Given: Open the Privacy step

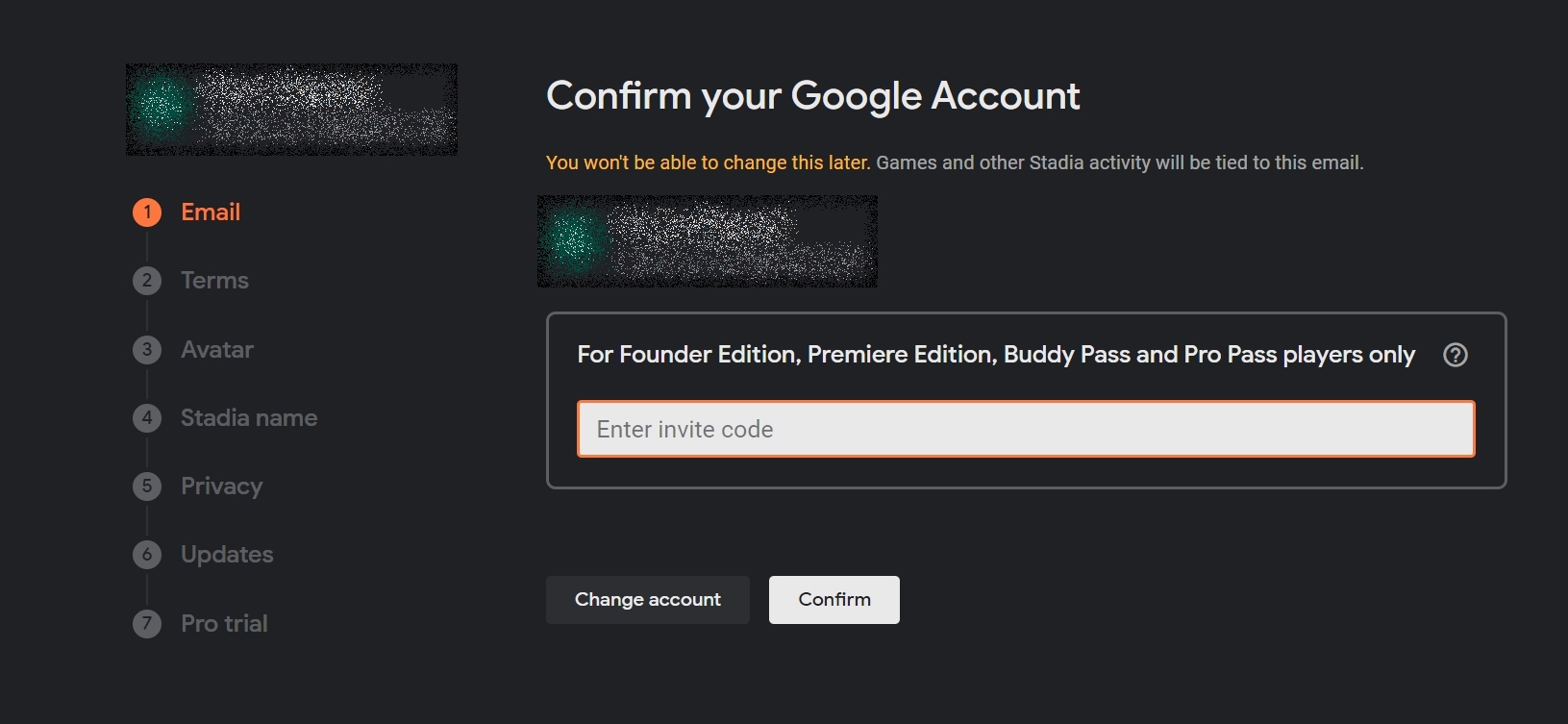Looking at the screenshot, I should click(x=221, y=487).
